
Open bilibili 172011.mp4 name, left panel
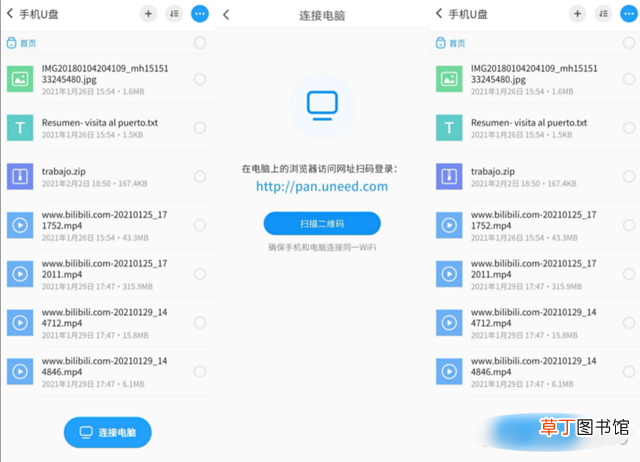tap(104, 269)
